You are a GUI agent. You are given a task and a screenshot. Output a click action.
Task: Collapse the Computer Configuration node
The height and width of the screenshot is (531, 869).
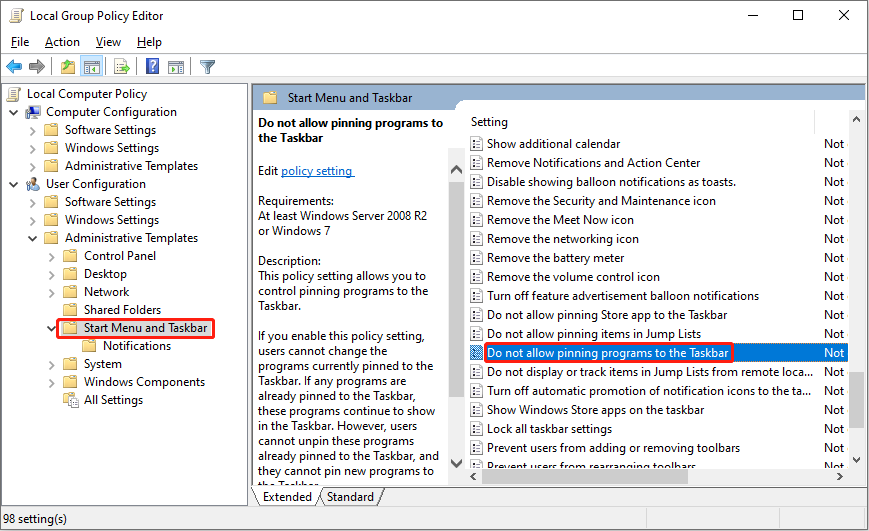click(x=14, y=112)
